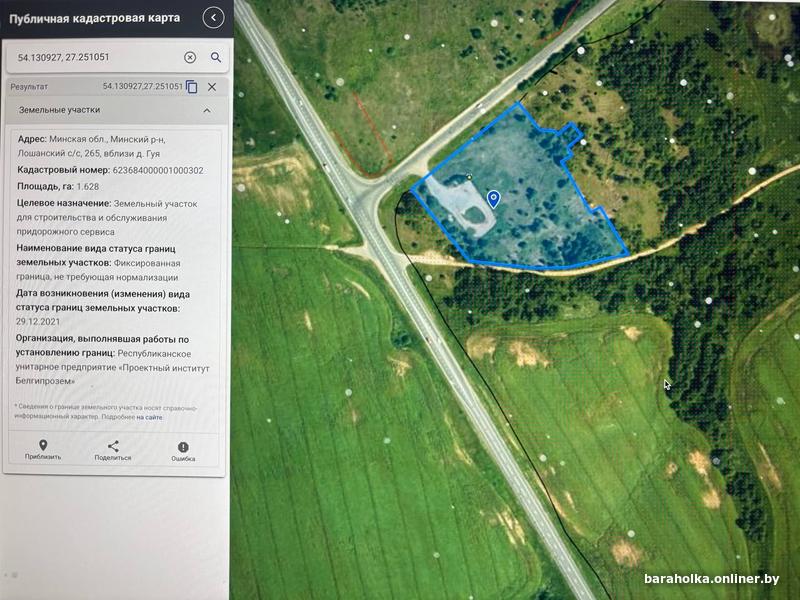
Task: Click the Целевое назначение description
Action: click(x=107, y=217)
